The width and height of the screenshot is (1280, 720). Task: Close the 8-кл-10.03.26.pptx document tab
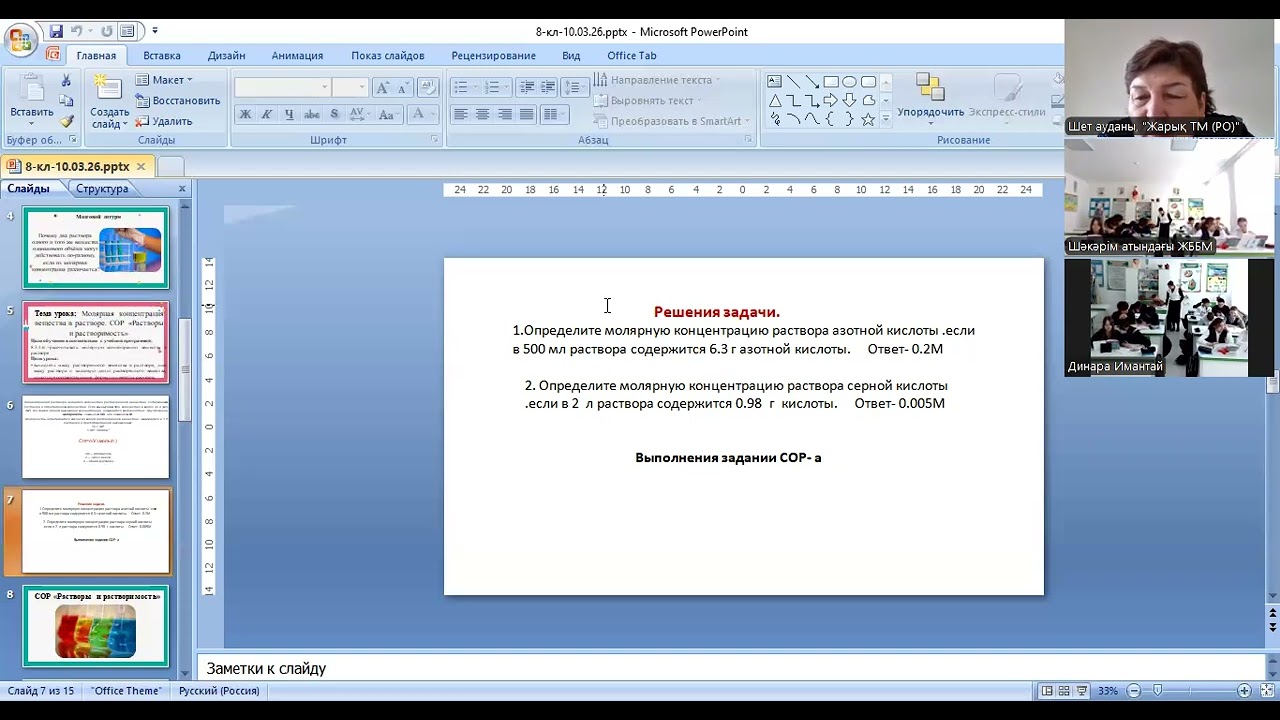[x=141, y=167]
